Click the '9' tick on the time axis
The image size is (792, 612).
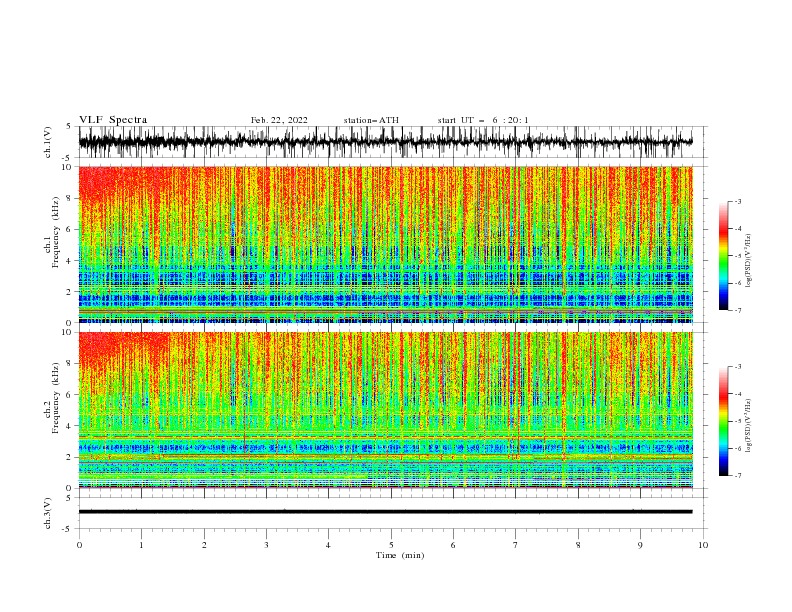[x=640, y=545]
